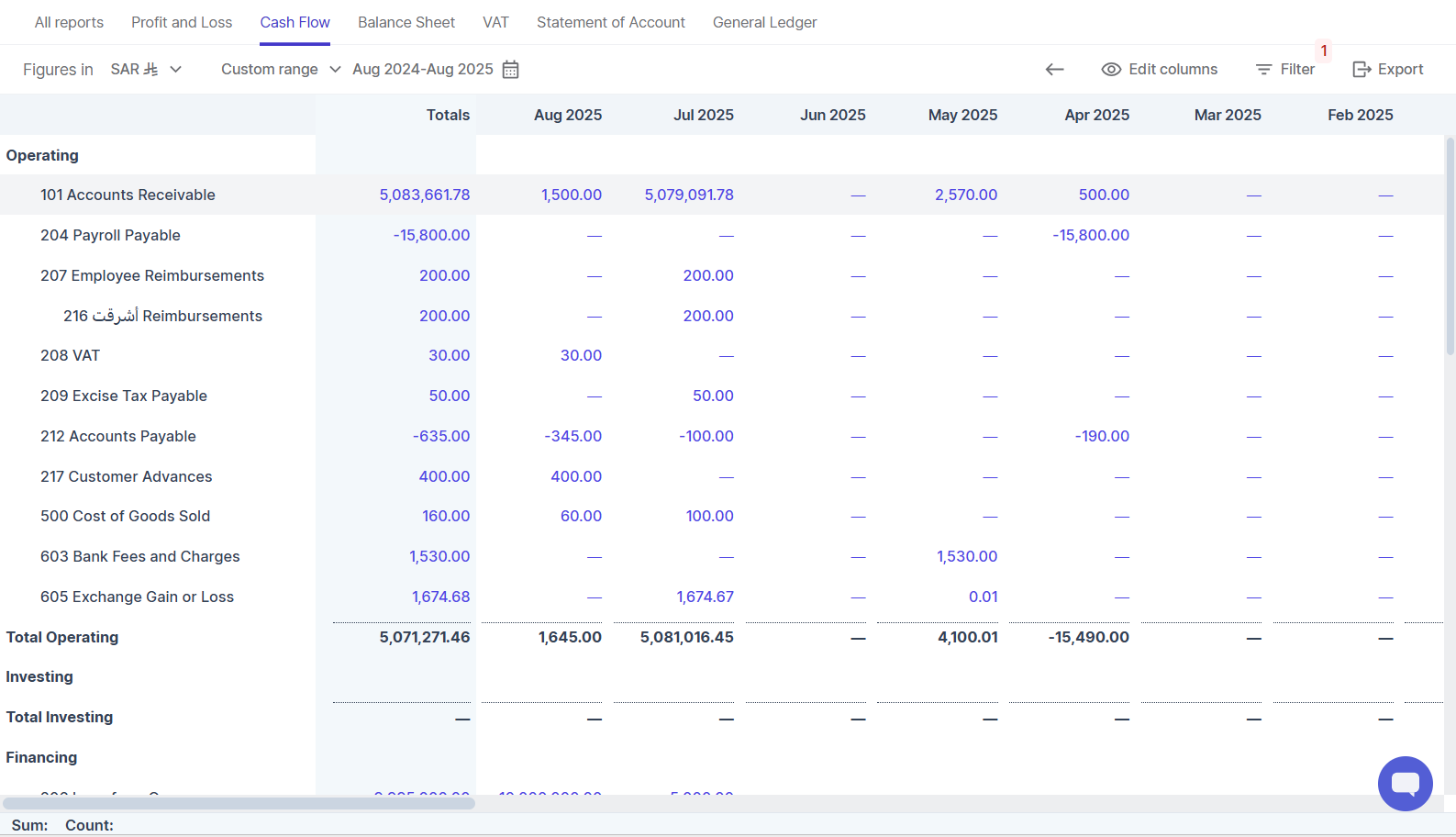Click the back arrow icon
The height and width of the screenshot is (837, 1456).
(x=1054, y=70)
